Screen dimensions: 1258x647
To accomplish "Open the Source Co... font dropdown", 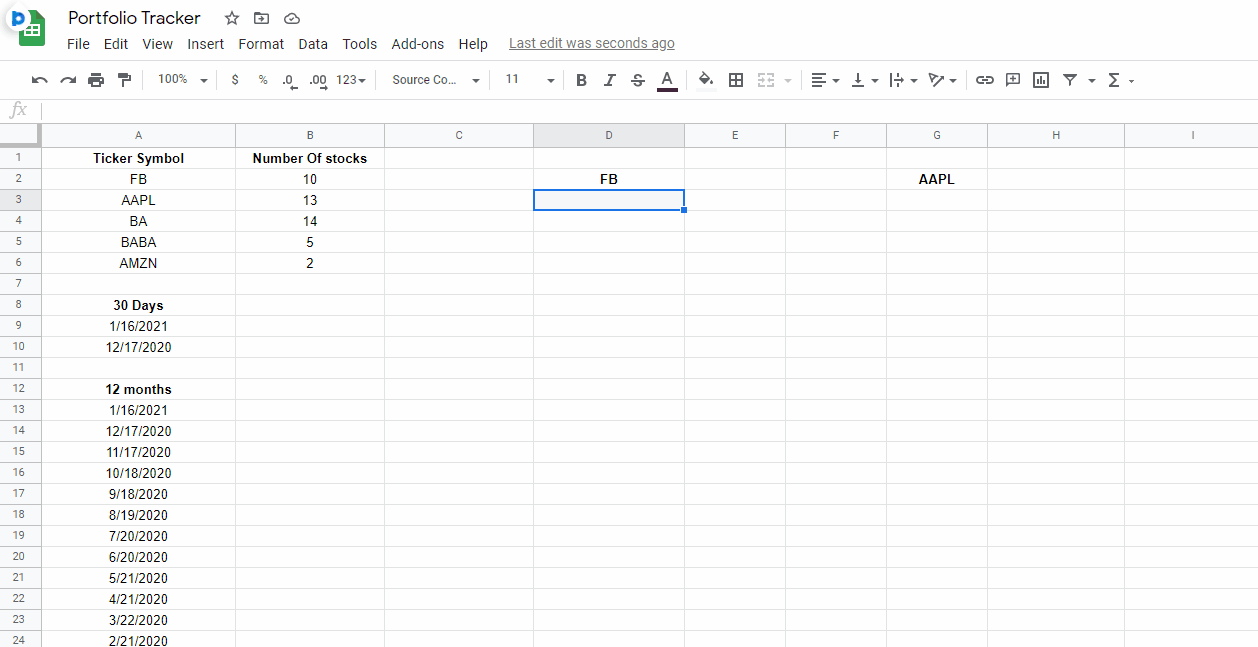I will coord(435,80).
